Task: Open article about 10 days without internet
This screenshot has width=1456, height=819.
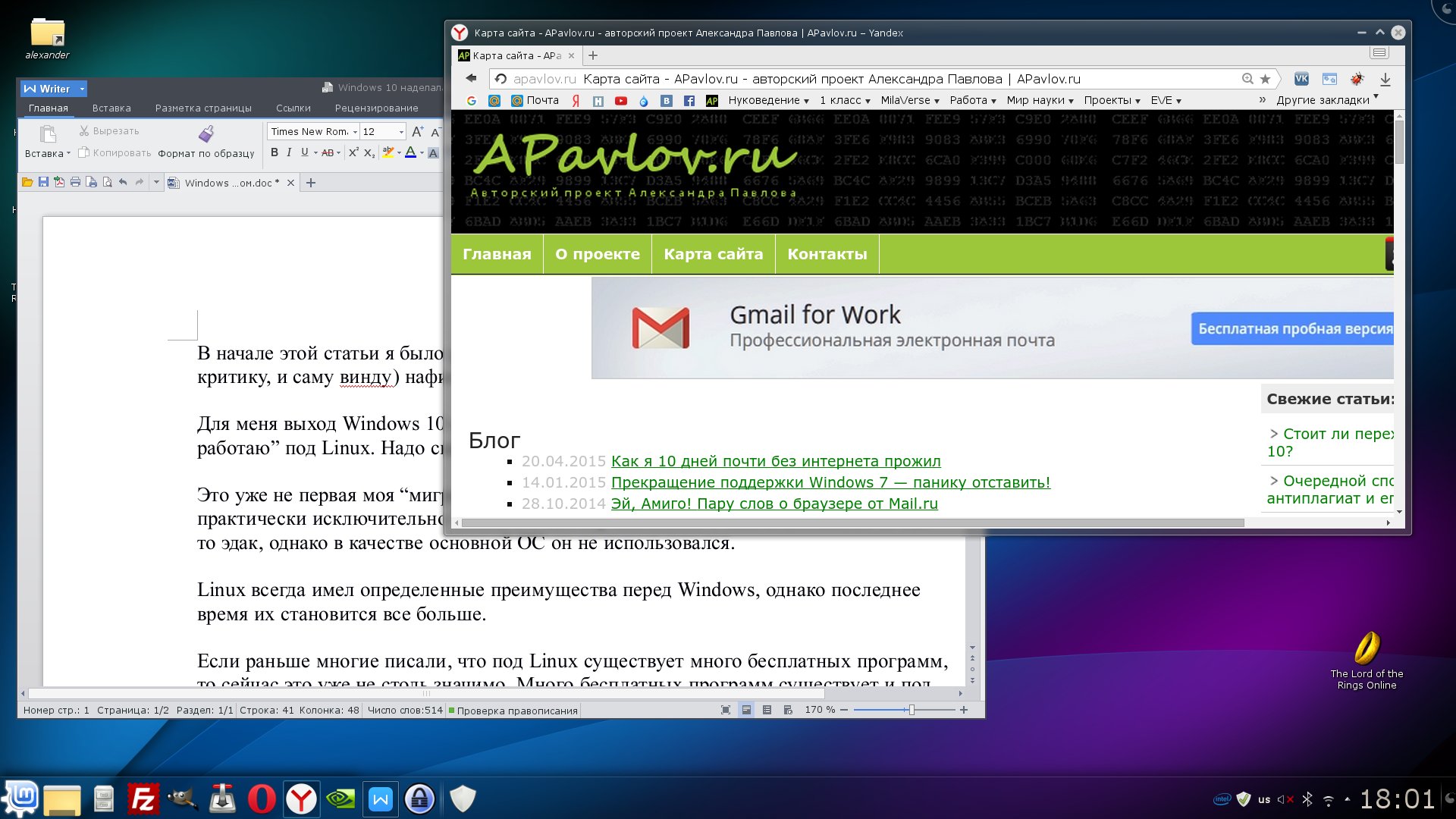Action: point(775,461)
